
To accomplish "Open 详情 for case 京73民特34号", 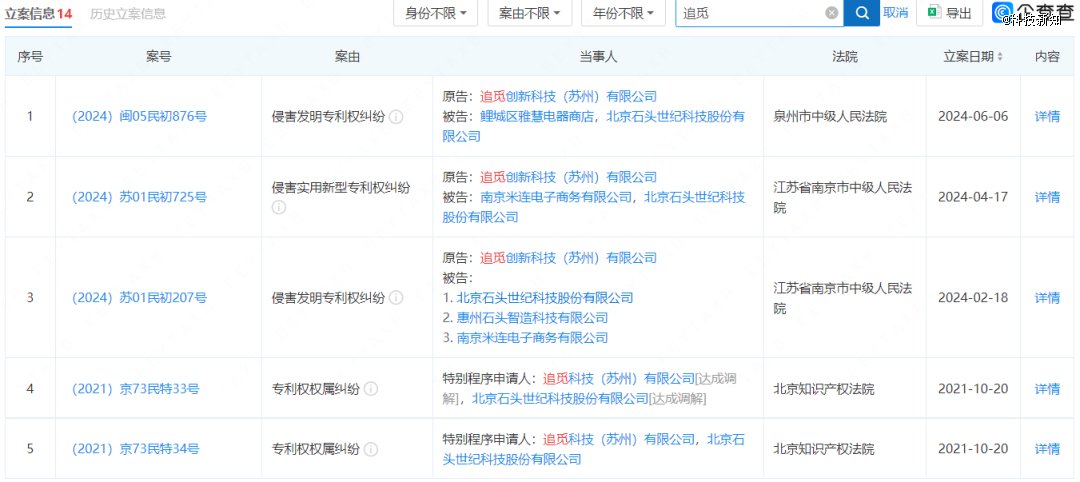I will [1048, 450].
